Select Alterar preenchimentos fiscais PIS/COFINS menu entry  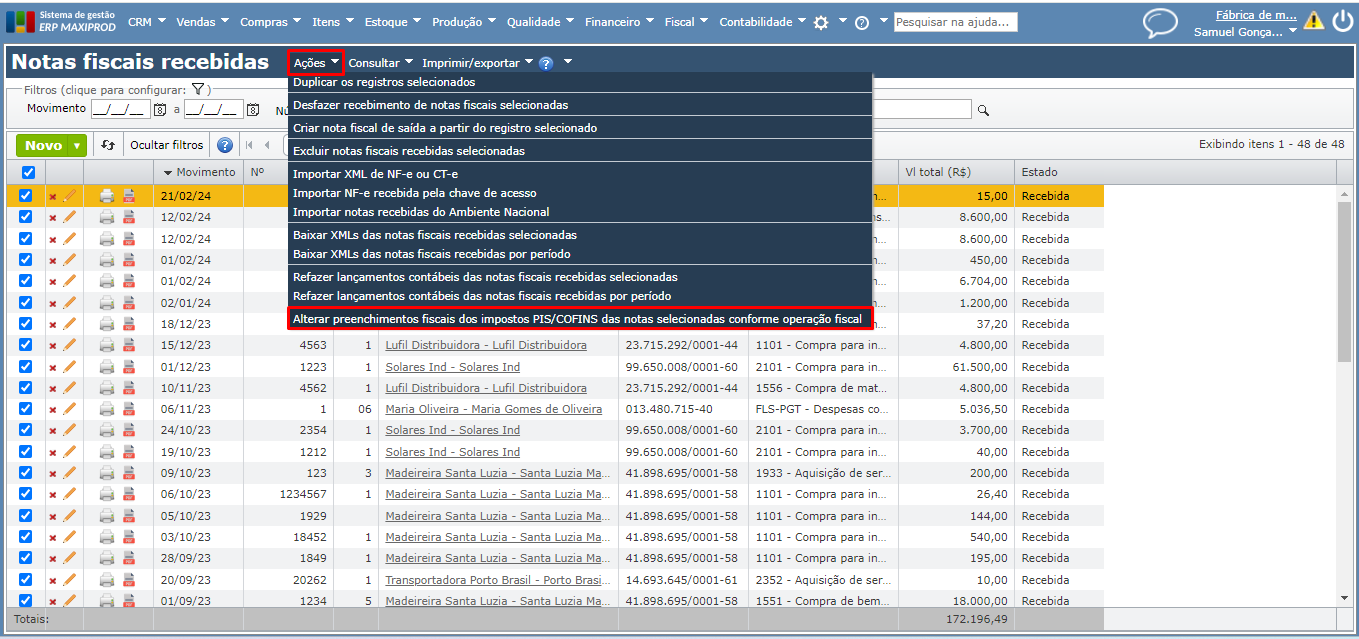tap(577, 318)
